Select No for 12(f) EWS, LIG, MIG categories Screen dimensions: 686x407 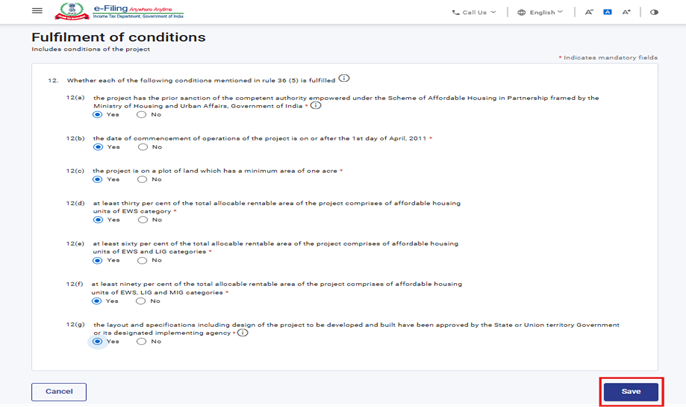143,301
